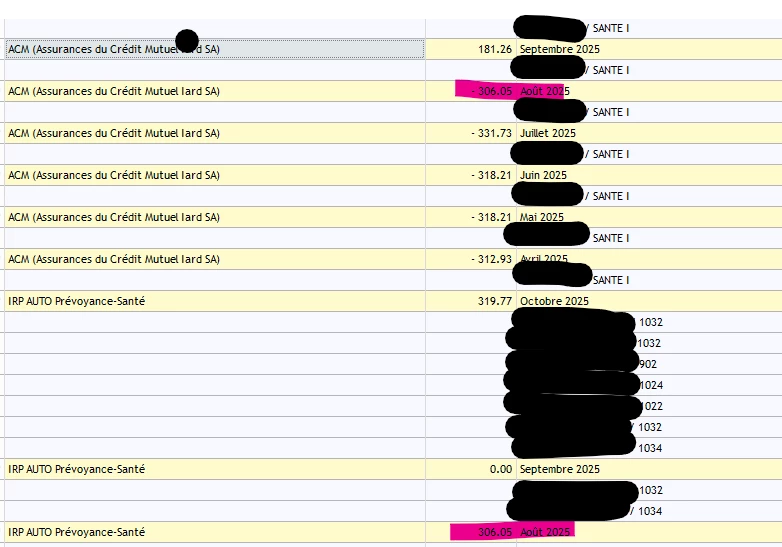Select the ACM name cell in the Mai 2025 row

(214, 217)
